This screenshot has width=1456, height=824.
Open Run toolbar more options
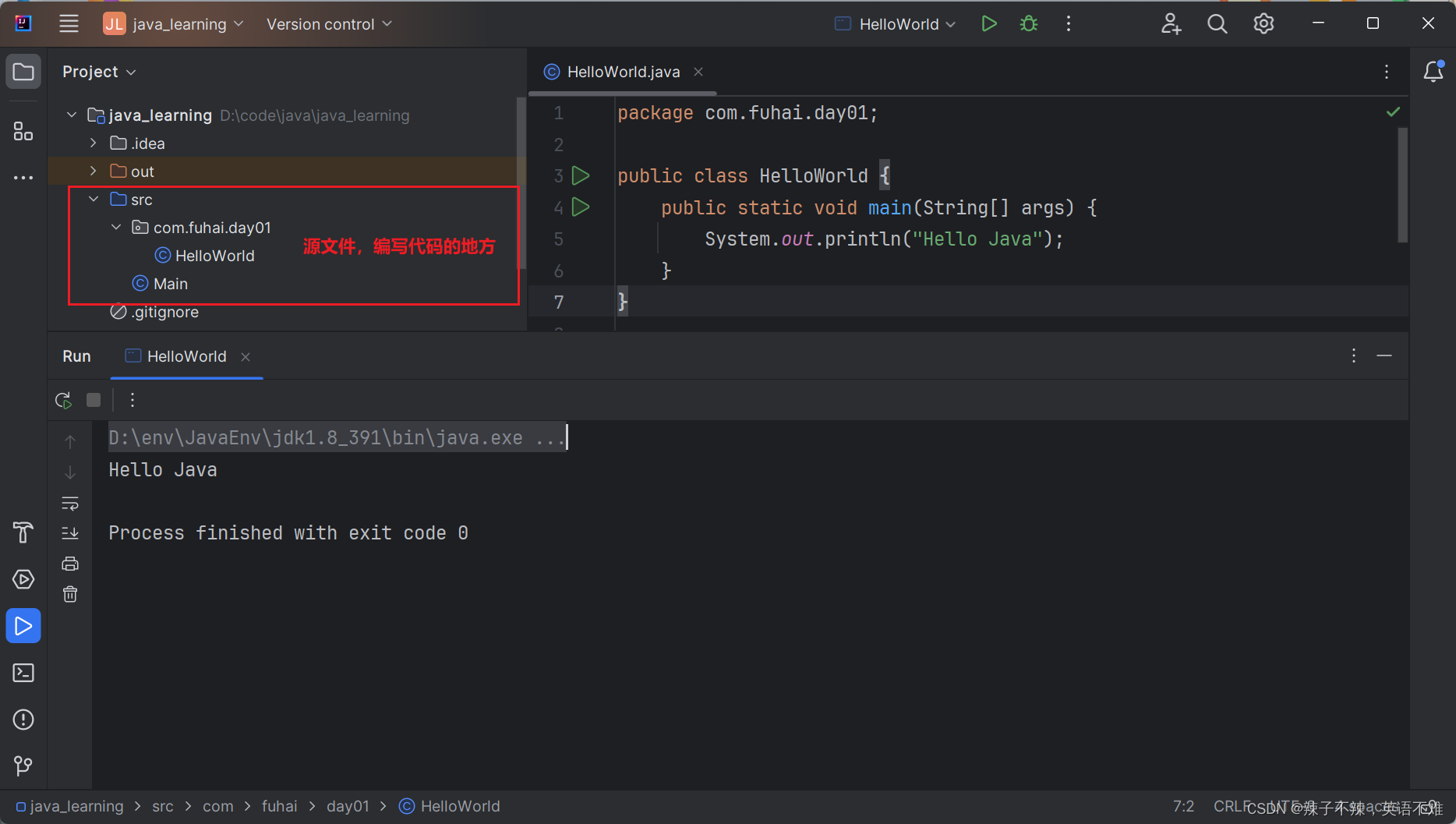click(x=133, y=400)
